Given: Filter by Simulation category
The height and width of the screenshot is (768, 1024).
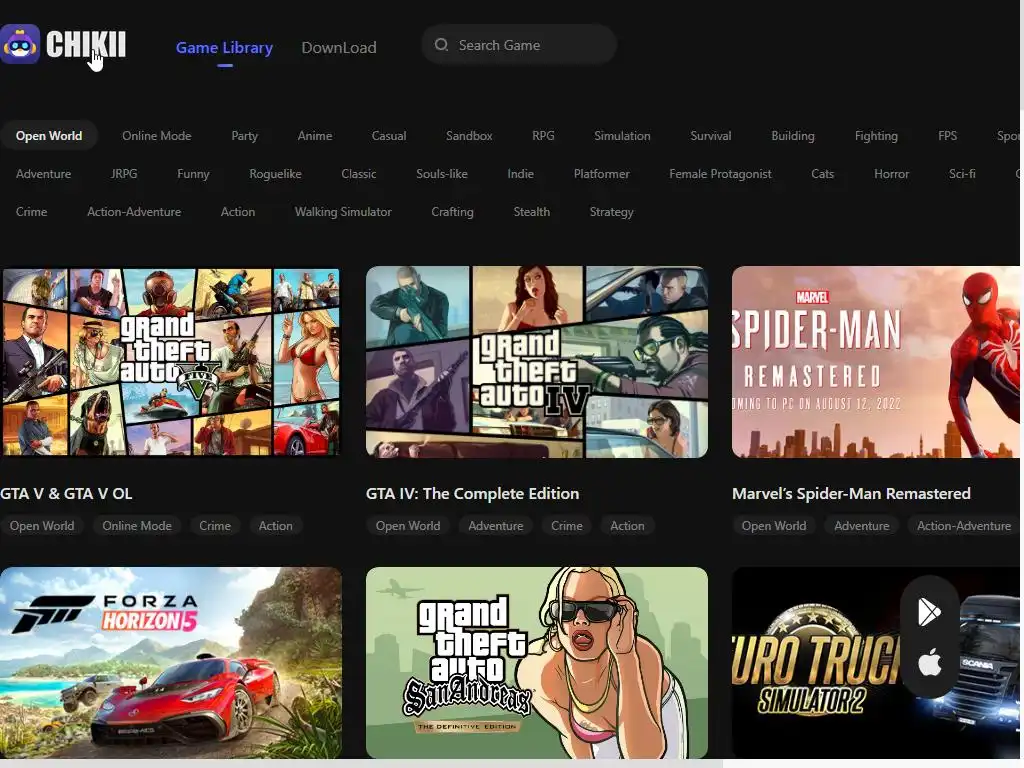Looking at the screenshot, I should click(x=622, y=136).
